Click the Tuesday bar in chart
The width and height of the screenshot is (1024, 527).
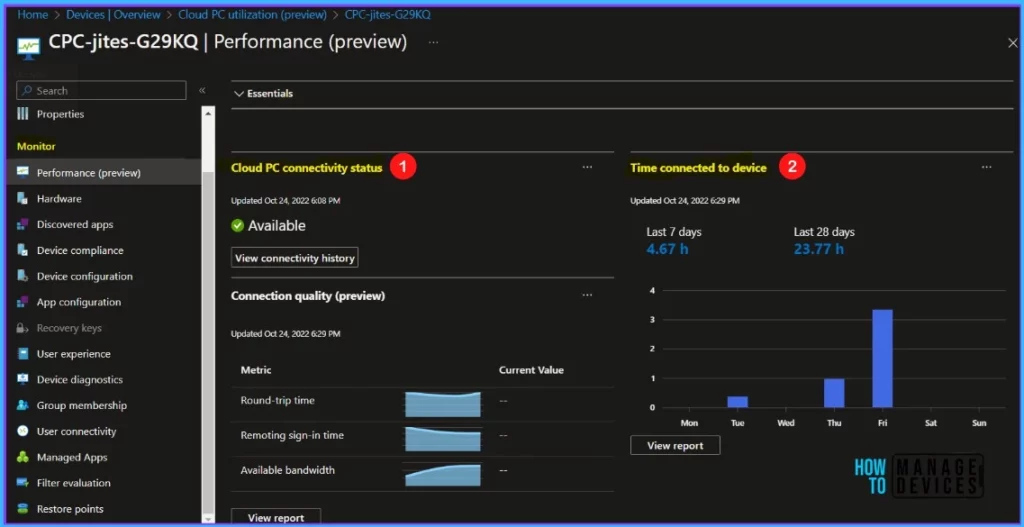737,402
